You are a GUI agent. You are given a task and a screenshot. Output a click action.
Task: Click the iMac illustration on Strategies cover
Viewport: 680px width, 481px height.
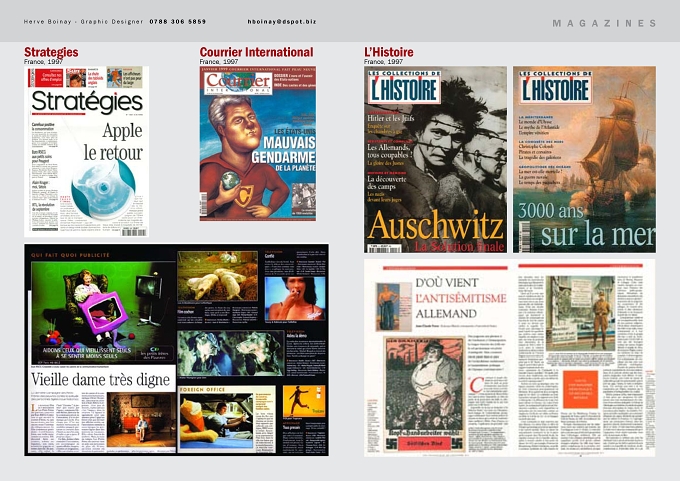tap(104, 189)
